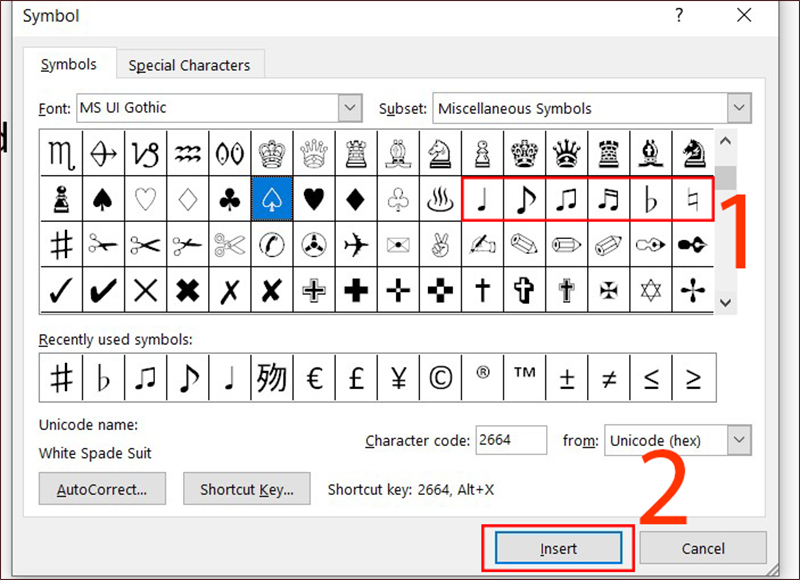Click the Character code input field
800x580 pixels.
(511, 440)
